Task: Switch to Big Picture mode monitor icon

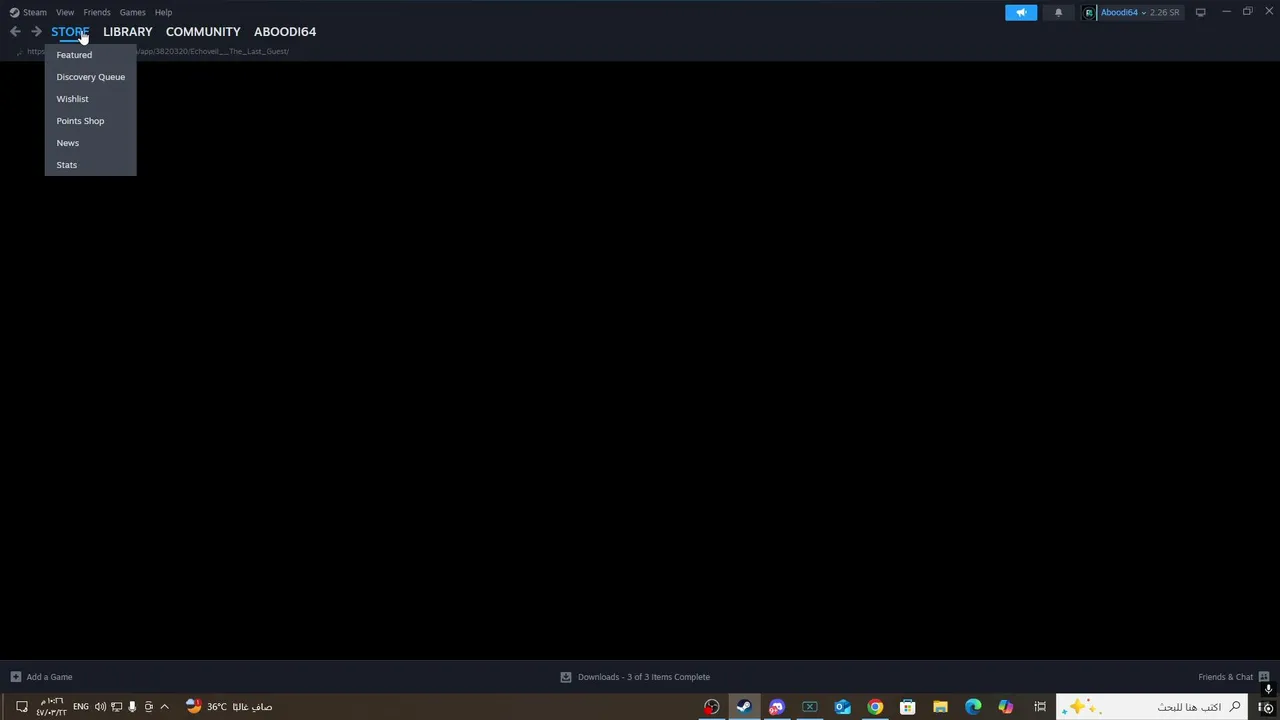Action: pos(1200,12)
